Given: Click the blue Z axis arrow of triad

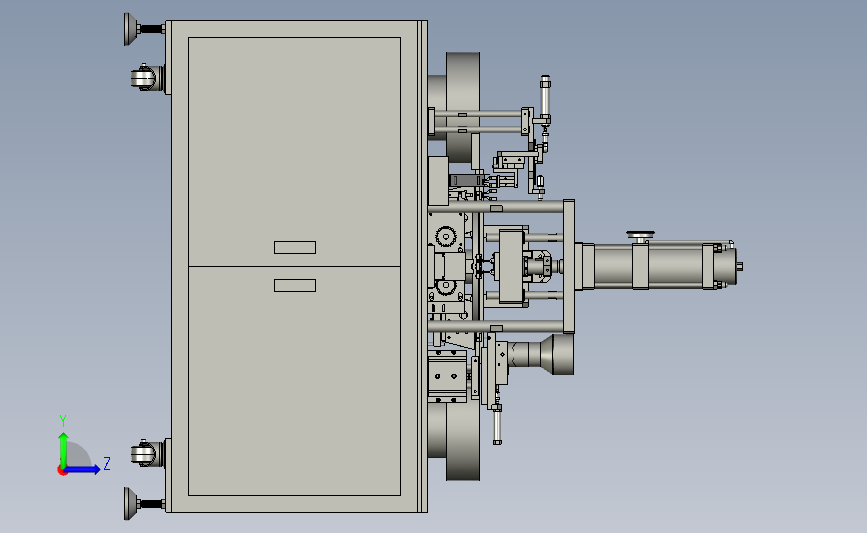Looking at the screenshot, I should (83, 470).
